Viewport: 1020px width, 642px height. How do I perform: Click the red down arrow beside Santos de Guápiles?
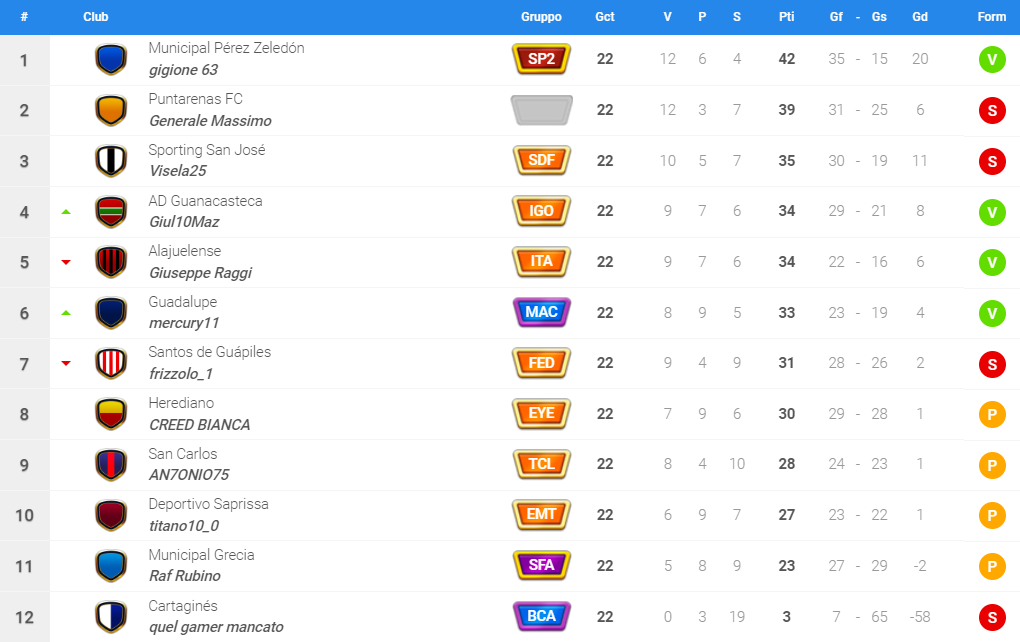pyautogui.click(x=66, y=364)
